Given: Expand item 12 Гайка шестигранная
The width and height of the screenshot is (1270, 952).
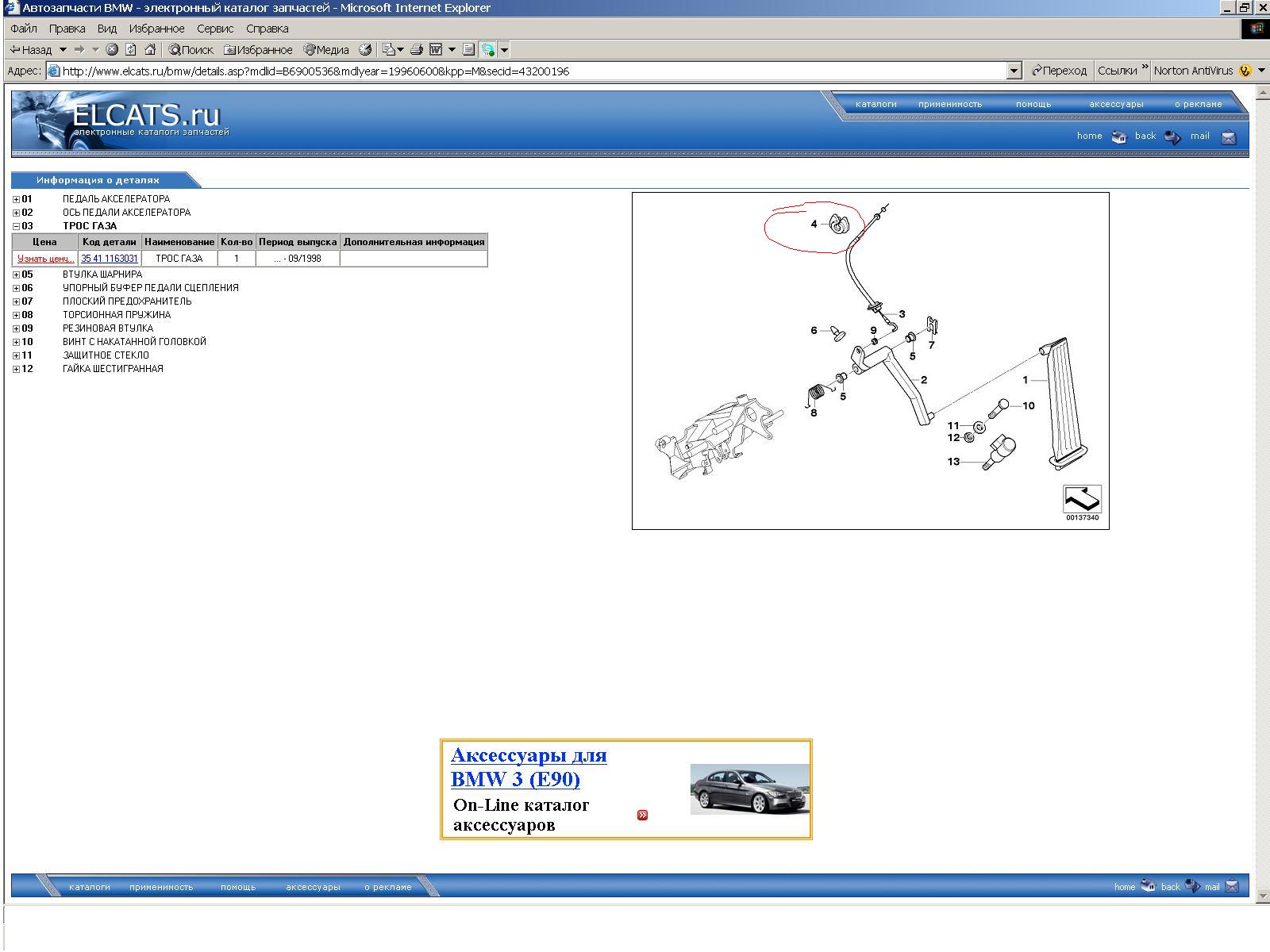Looking at the screenshot, I should click(x=16, y=369).
